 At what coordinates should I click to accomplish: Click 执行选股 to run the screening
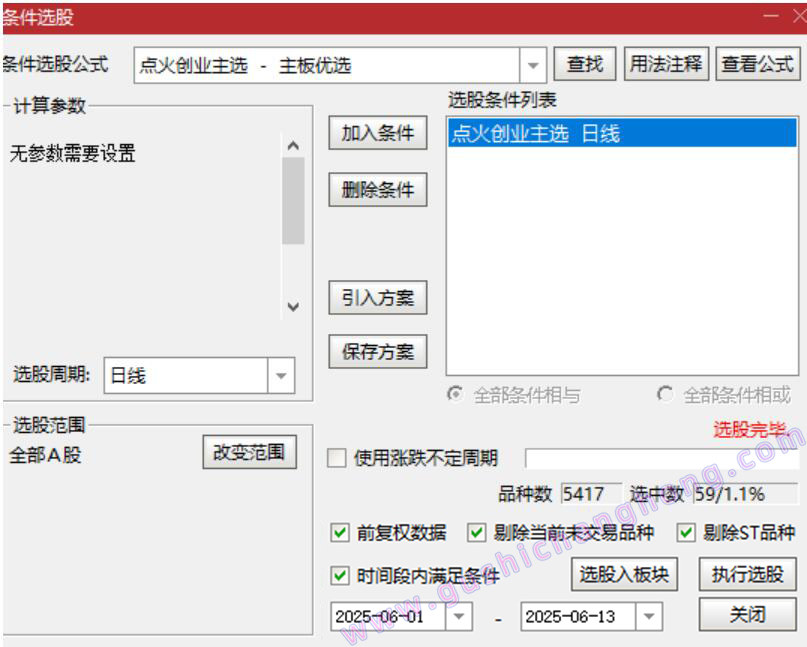[x=747, y=574]
